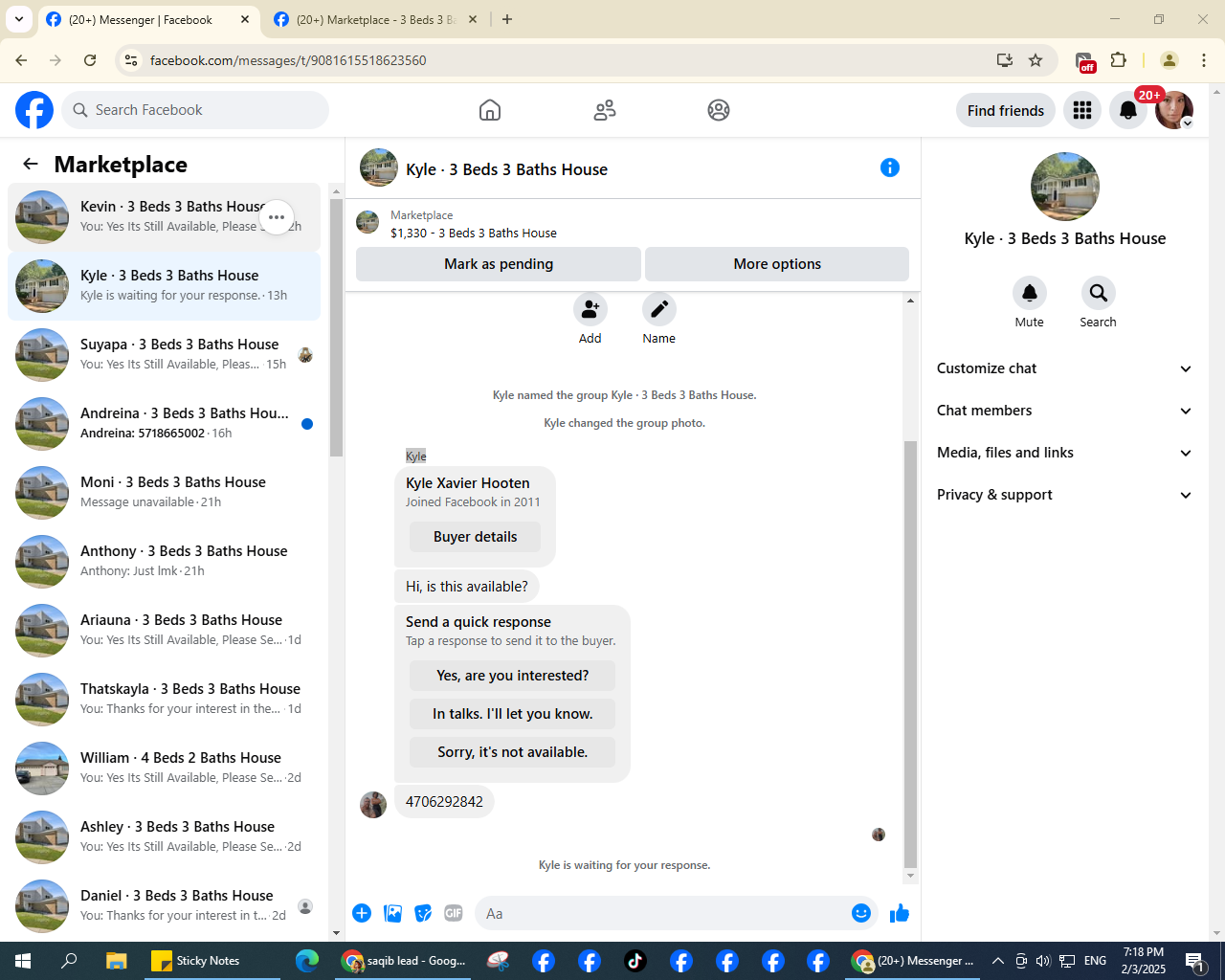Screen dimensions: 1225x980
Task: Attach a photo using the image icon
Action: point(392,913)
